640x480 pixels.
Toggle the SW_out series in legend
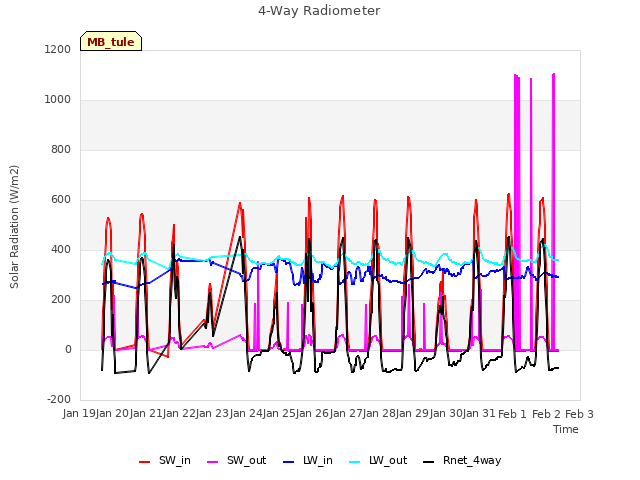tap(237, 461)
